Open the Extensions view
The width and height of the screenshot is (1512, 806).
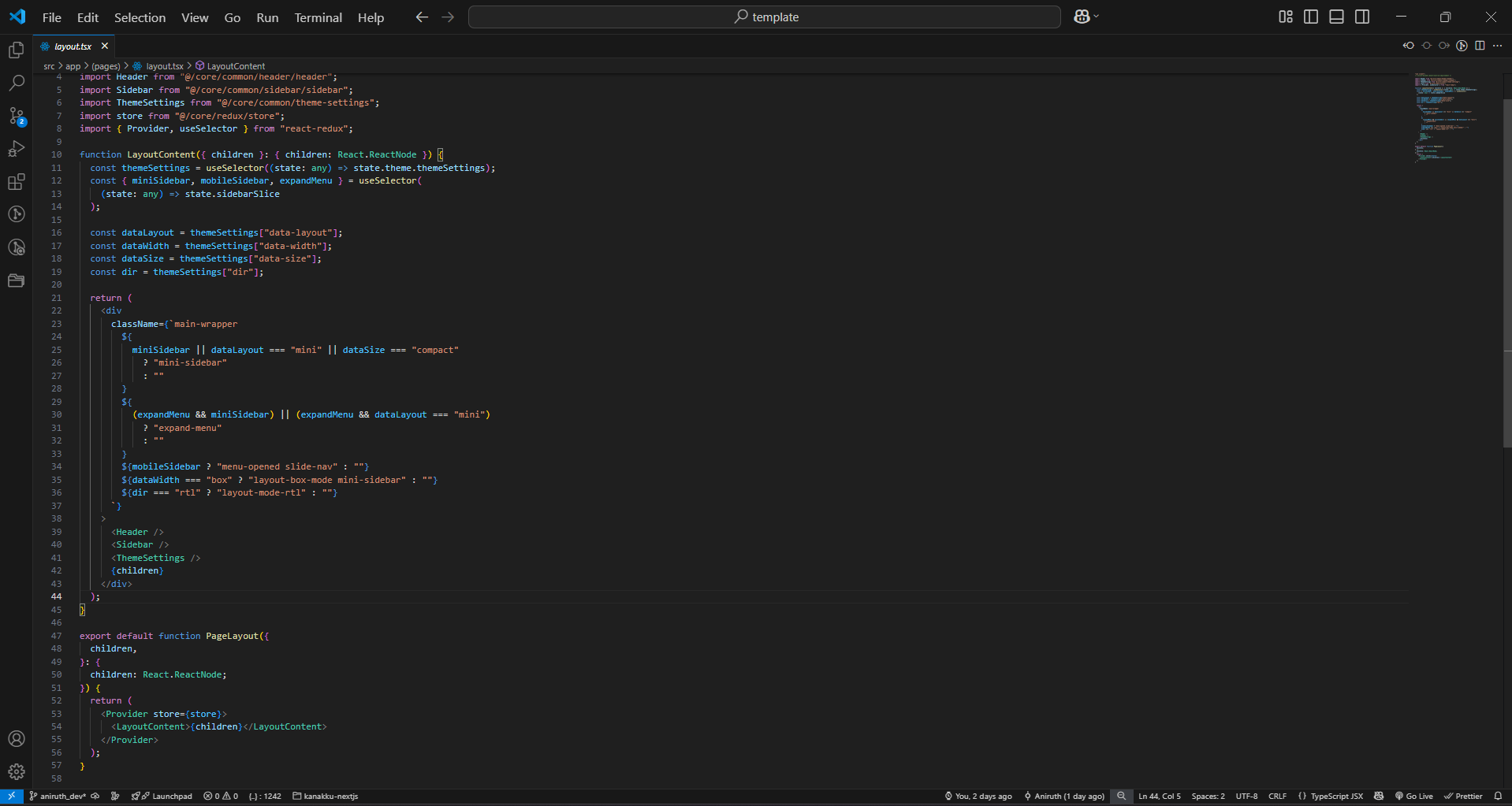tap(17, 182)
